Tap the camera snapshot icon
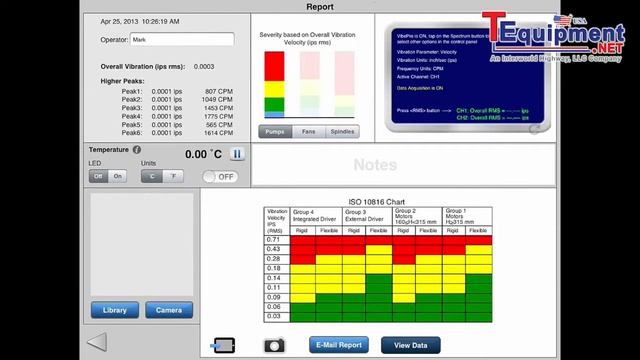The image size is (640, 360). [274, 345]
